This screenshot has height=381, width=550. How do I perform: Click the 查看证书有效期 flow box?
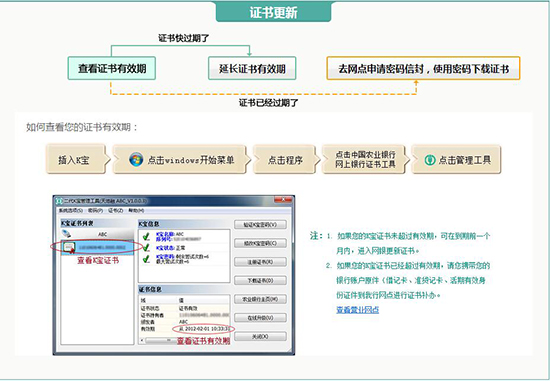112,68
